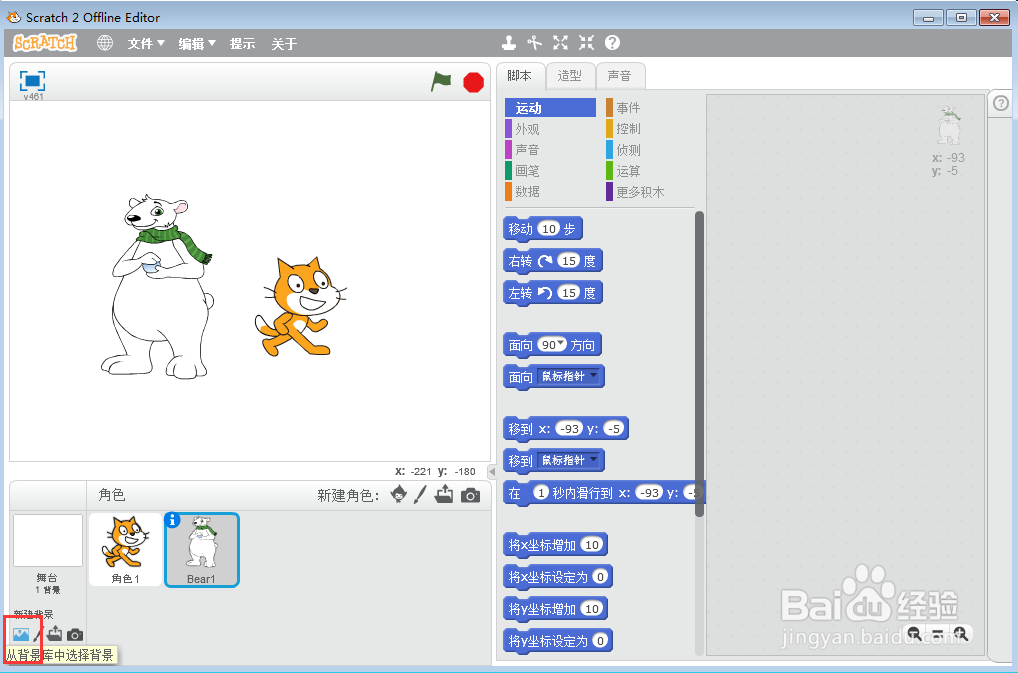Open the 编辑 menu

pyautogui.click(x=197, y=43)
